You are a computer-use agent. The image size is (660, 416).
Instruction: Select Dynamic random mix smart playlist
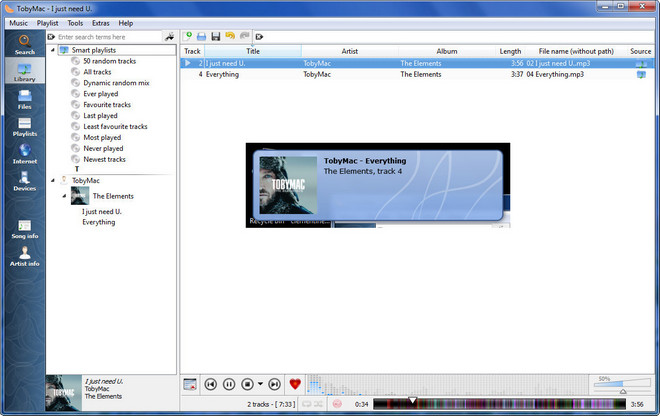(x=116, y=83)
